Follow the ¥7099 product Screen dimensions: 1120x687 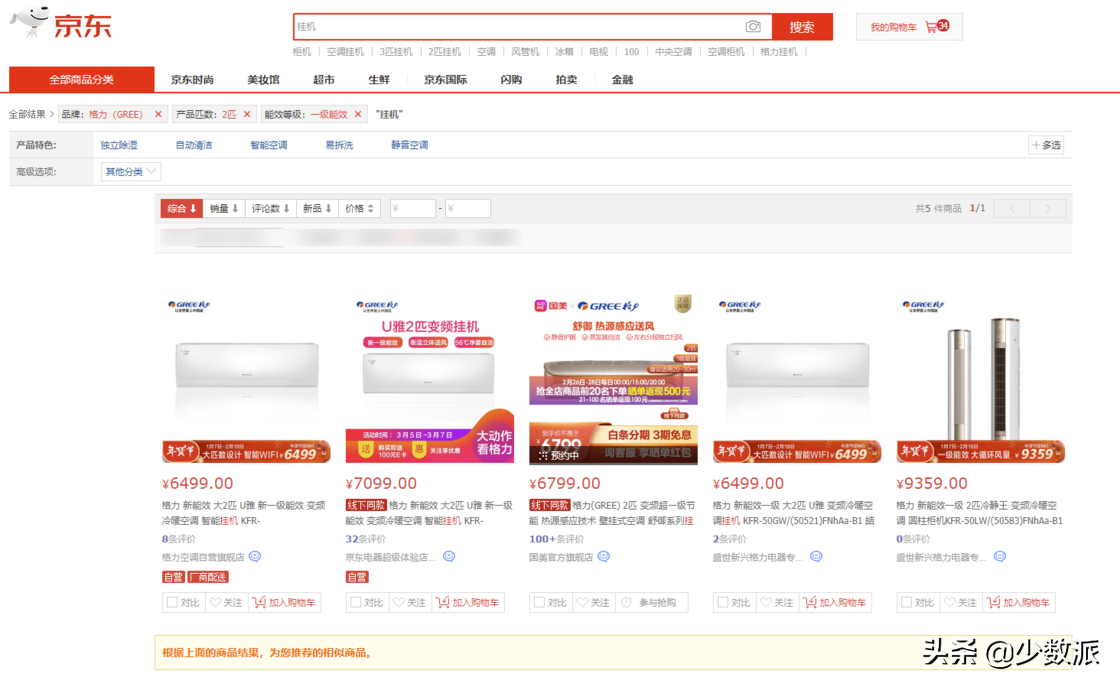[x=410, y=603]
